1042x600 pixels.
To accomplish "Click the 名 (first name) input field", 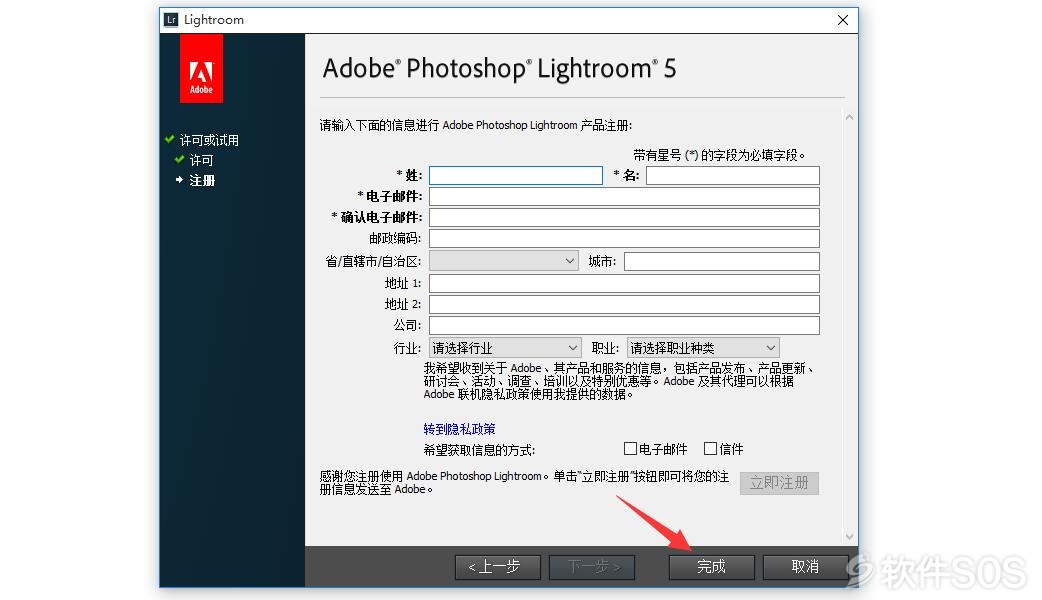I will (732, 175).
